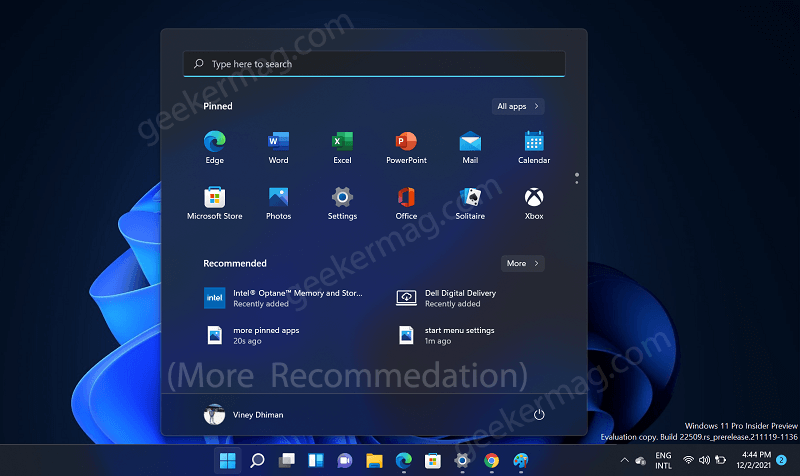Click the Type here to search box
Screen dimensions: 800x476
pyautogui.click(x=374, y=64)
